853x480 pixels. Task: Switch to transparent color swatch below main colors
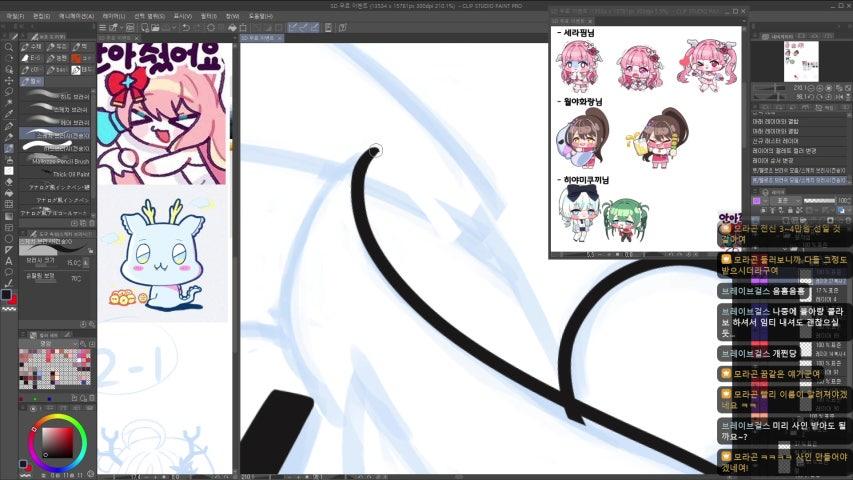pyautogui.click(x=9, y=309)
